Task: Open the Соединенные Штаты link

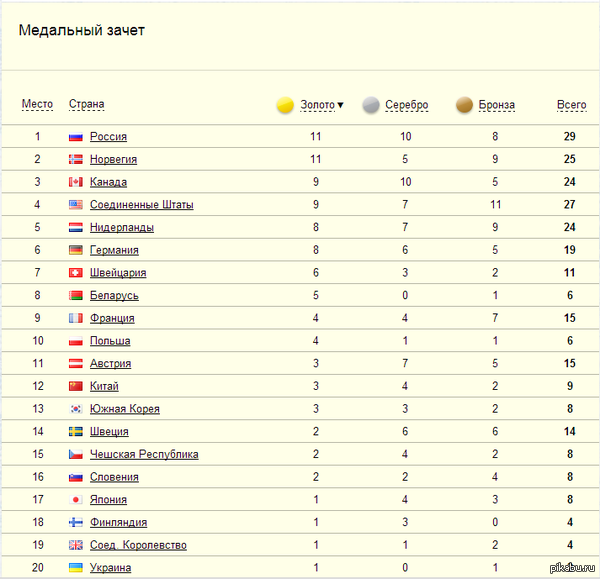Action: [141, 205]
